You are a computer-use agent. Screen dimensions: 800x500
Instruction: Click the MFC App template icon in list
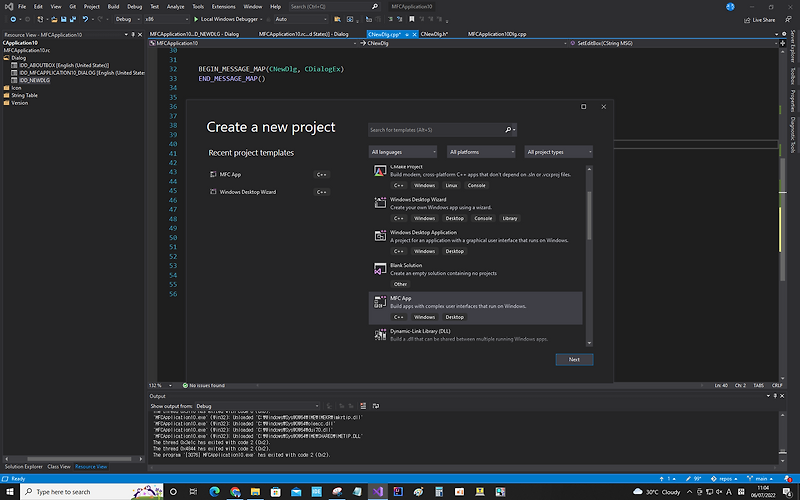coord(379,301)
